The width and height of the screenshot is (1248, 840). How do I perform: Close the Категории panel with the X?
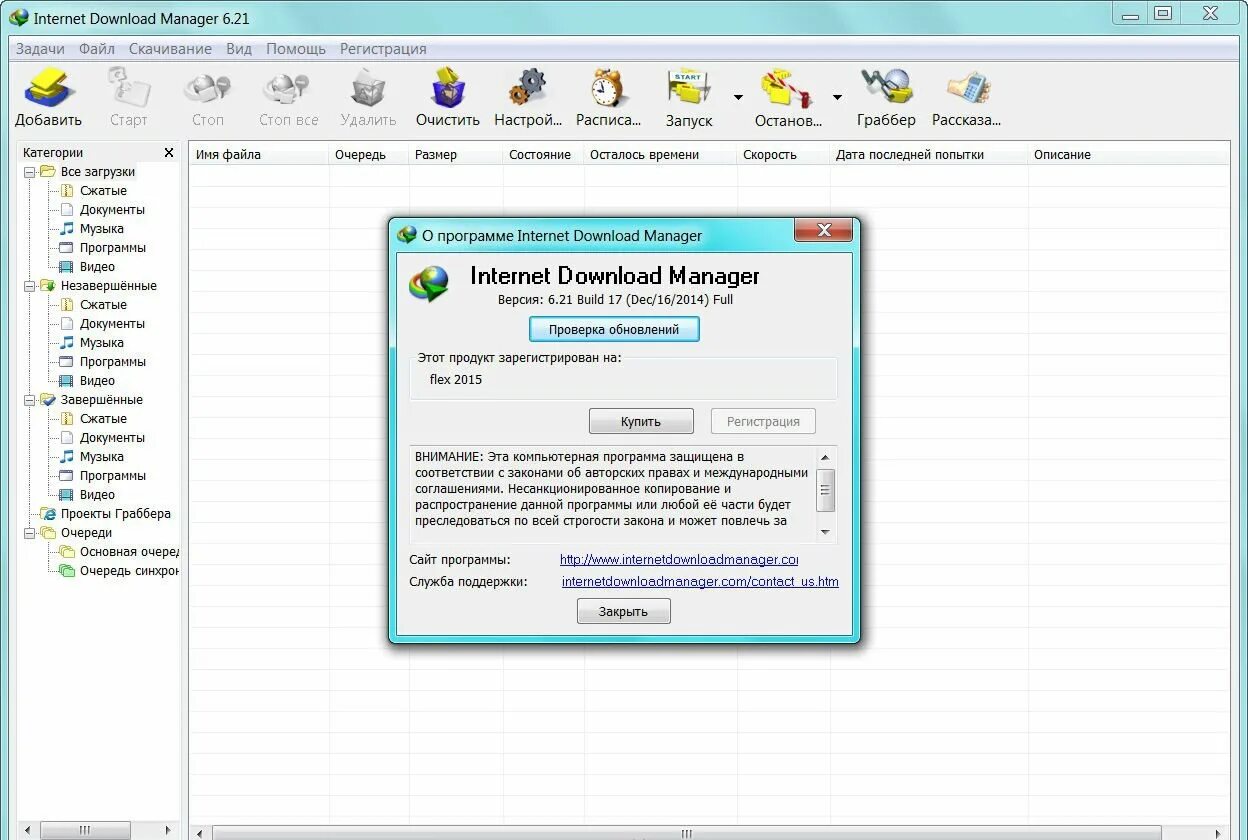pos(169,153)
